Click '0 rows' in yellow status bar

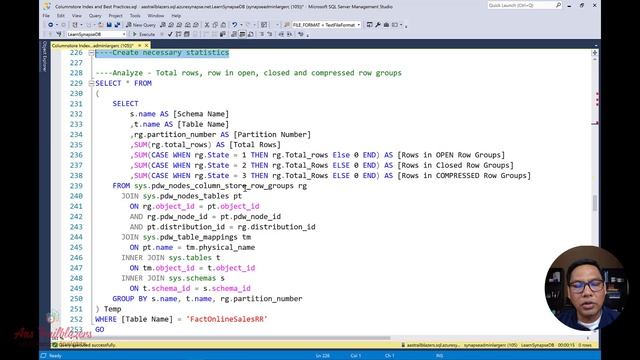pos(584,345)
